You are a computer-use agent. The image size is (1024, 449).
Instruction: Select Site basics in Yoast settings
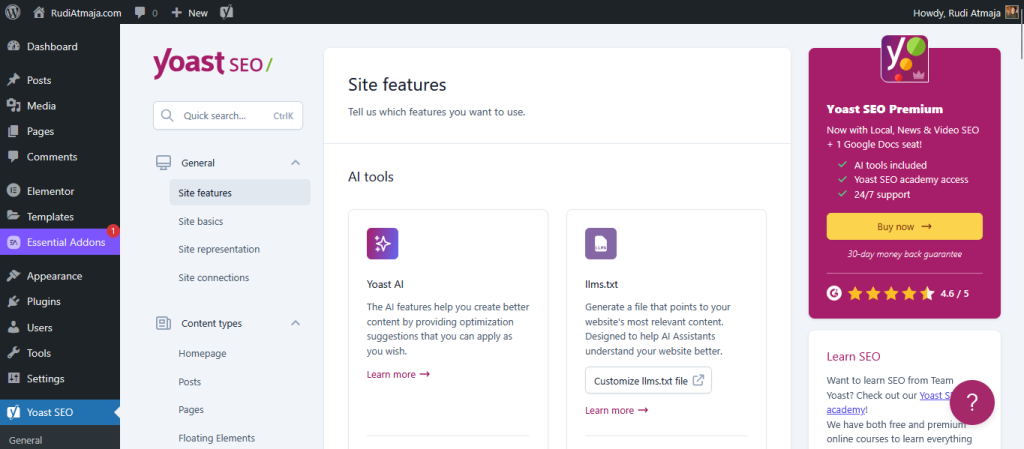[200, 221]
